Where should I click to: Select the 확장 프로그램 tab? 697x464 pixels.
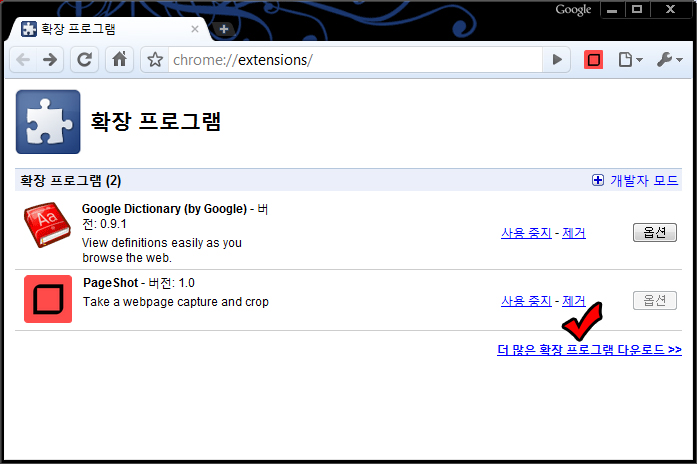click(x=109, y=29)
